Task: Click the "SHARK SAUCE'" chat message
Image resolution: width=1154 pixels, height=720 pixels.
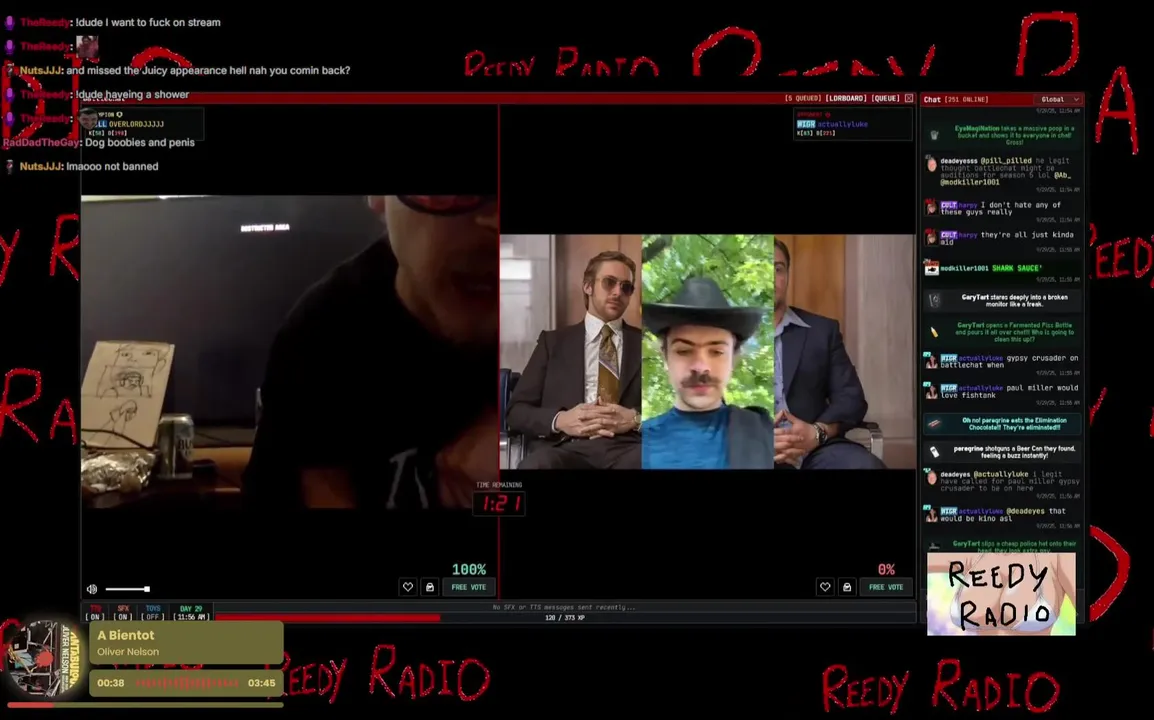Action: coord(1016,268)
